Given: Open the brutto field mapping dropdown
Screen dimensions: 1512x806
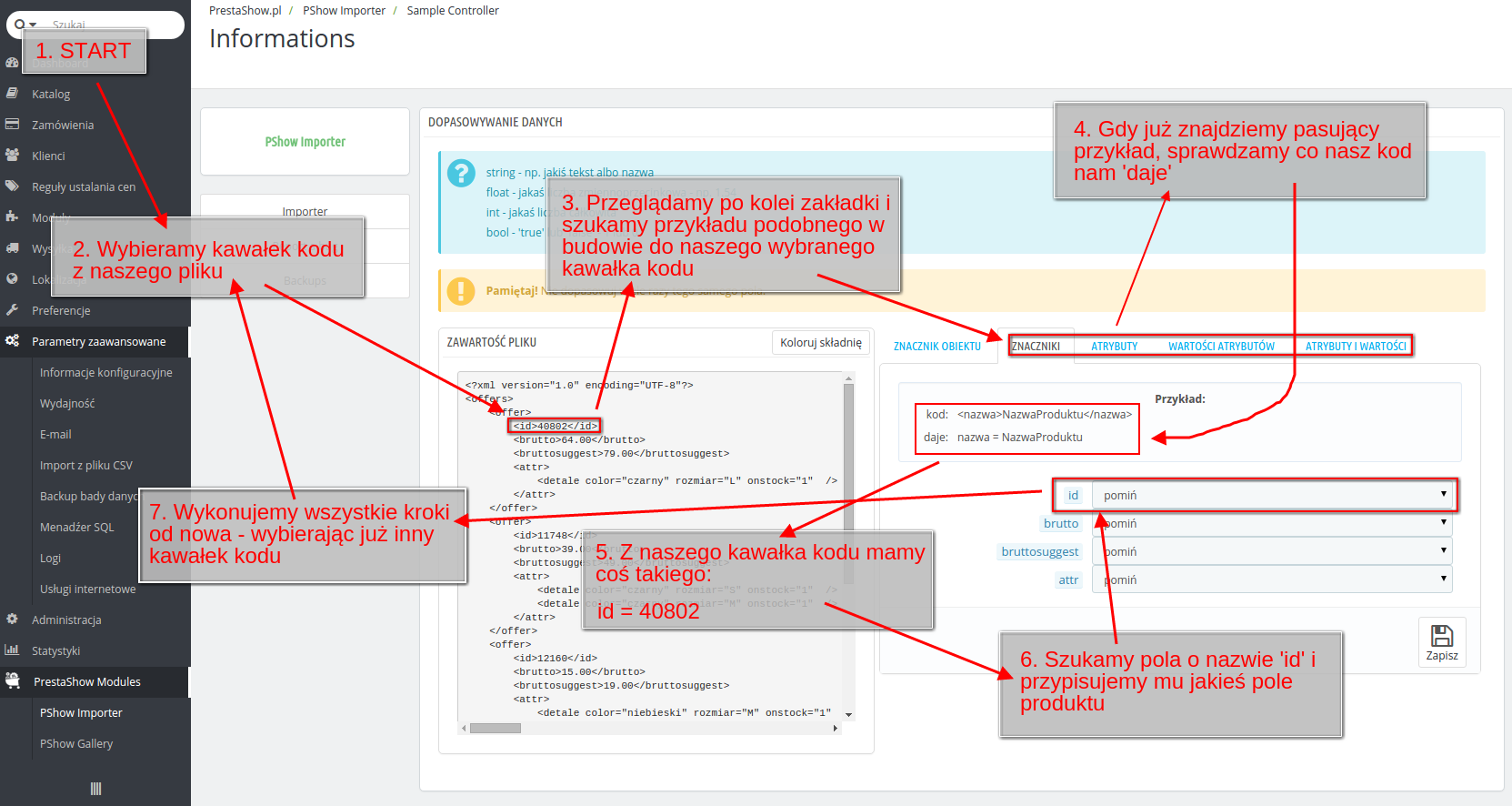Looking at the screenshot, I should [1273, 523].
